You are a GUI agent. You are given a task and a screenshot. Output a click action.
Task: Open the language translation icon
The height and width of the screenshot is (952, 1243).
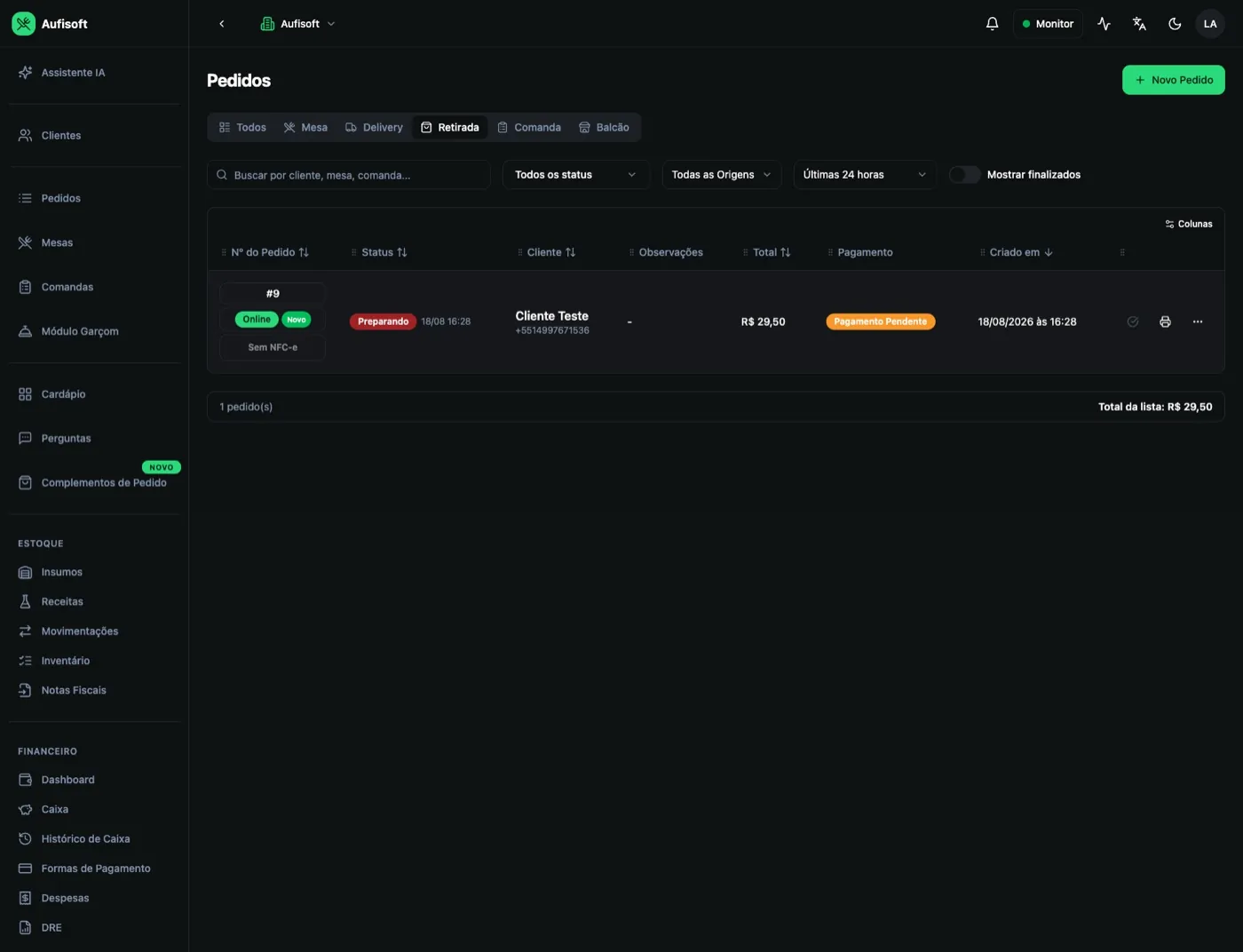(1139, 24)
